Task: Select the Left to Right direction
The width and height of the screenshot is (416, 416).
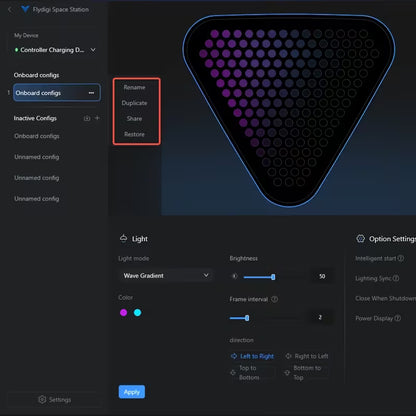Action: click(252, 356)
